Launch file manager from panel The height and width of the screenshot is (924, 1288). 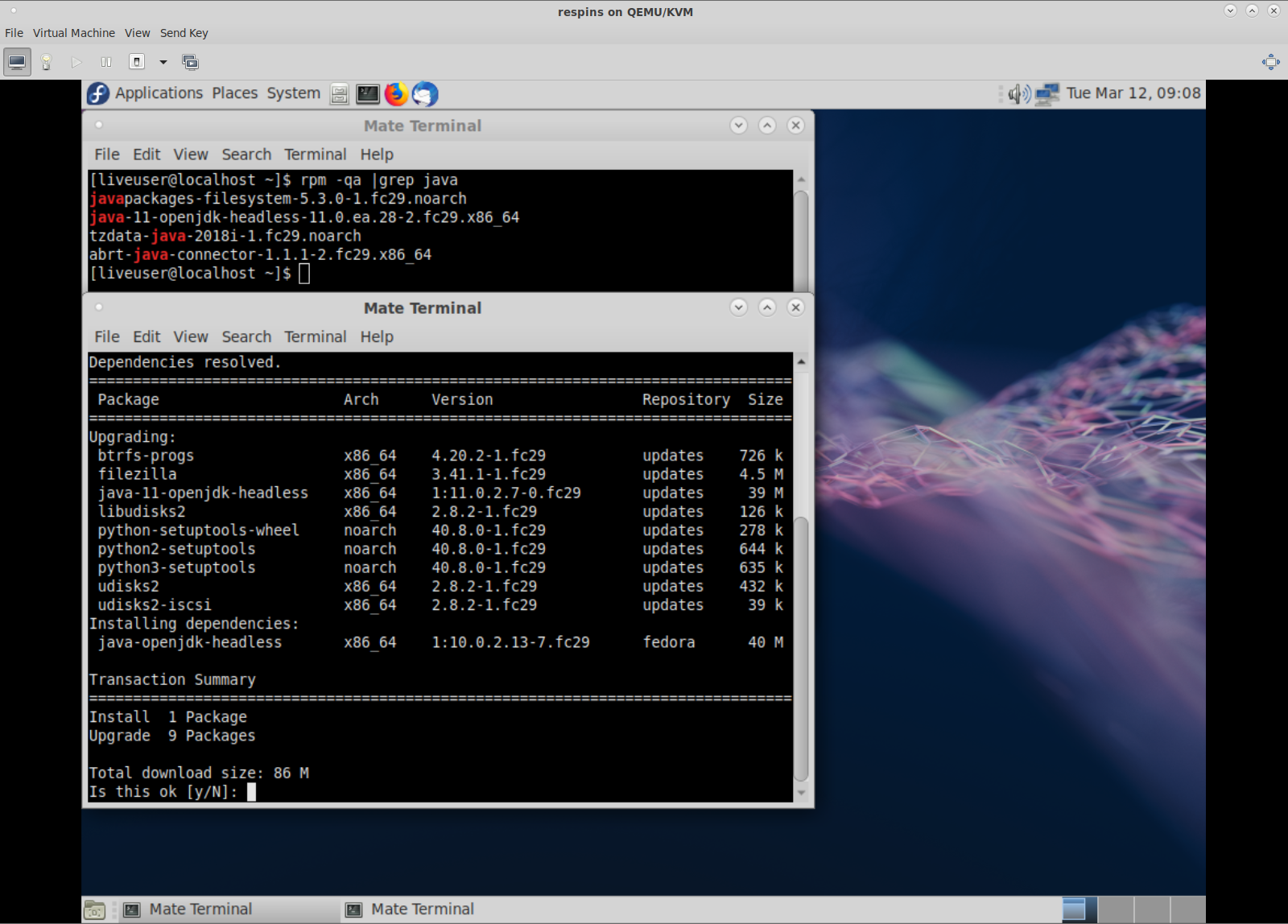pyautogui.click(x=340, y=94)
